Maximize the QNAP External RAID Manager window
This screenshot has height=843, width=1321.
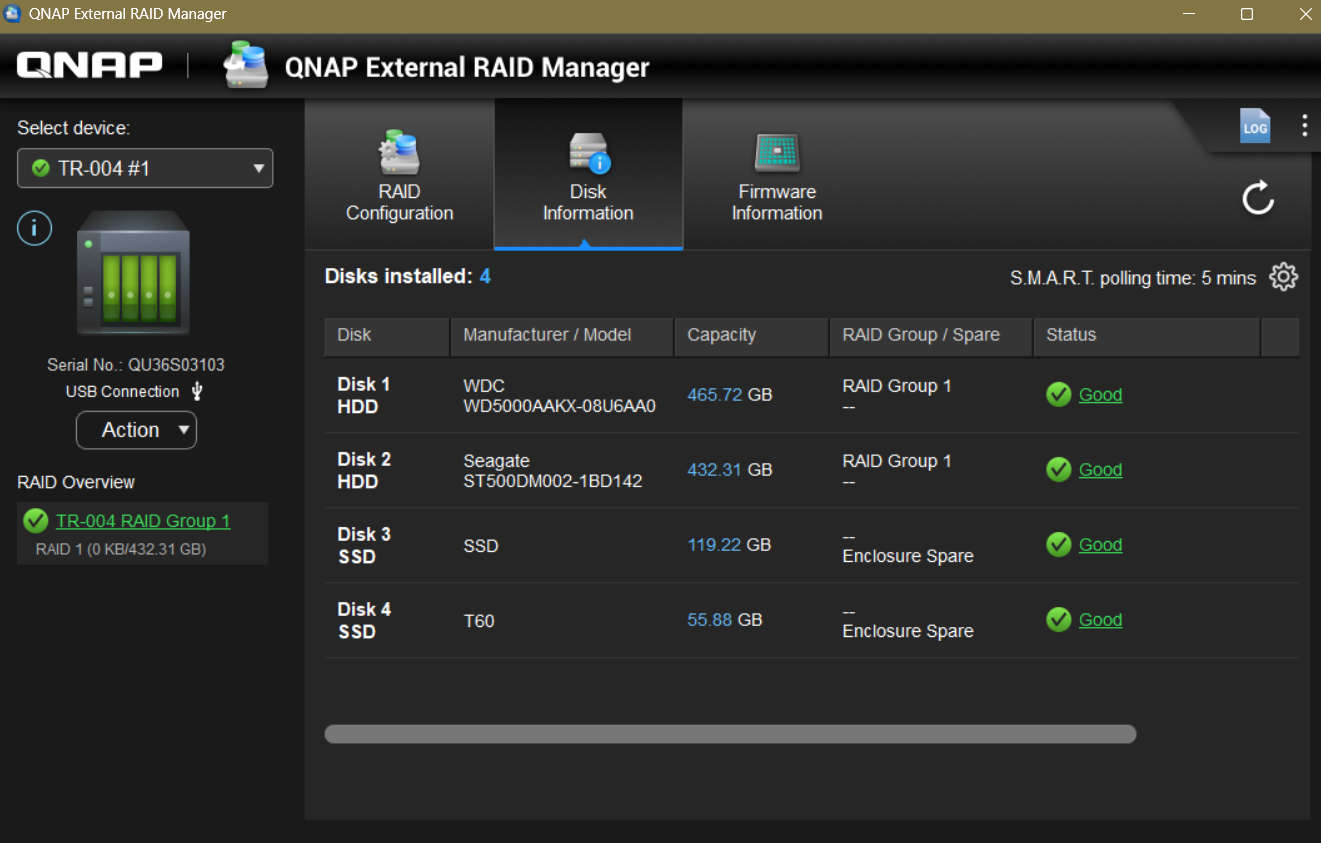[x=1247, y=14]
